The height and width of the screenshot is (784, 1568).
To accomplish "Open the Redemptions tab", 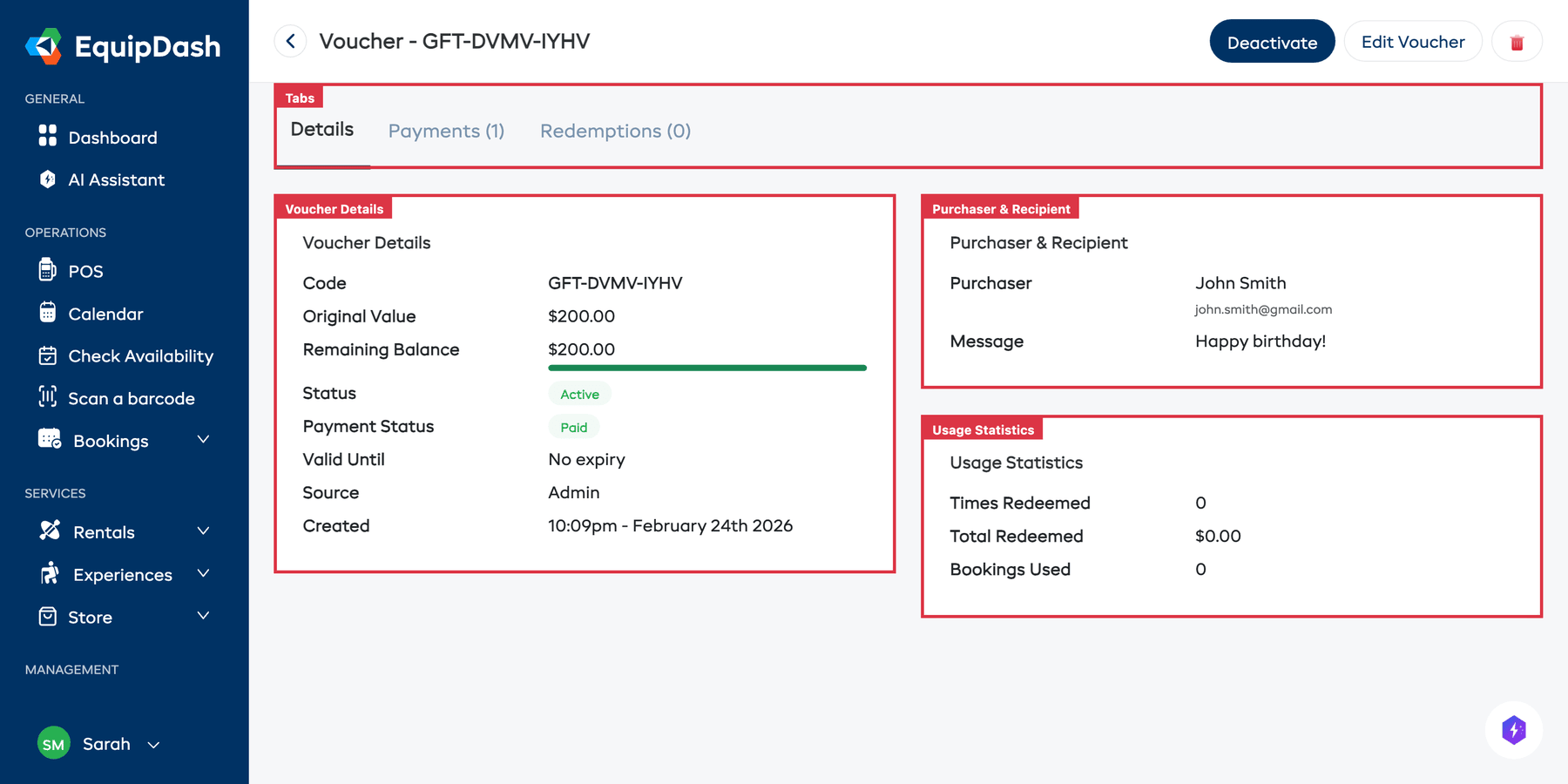I will [615, 131].
